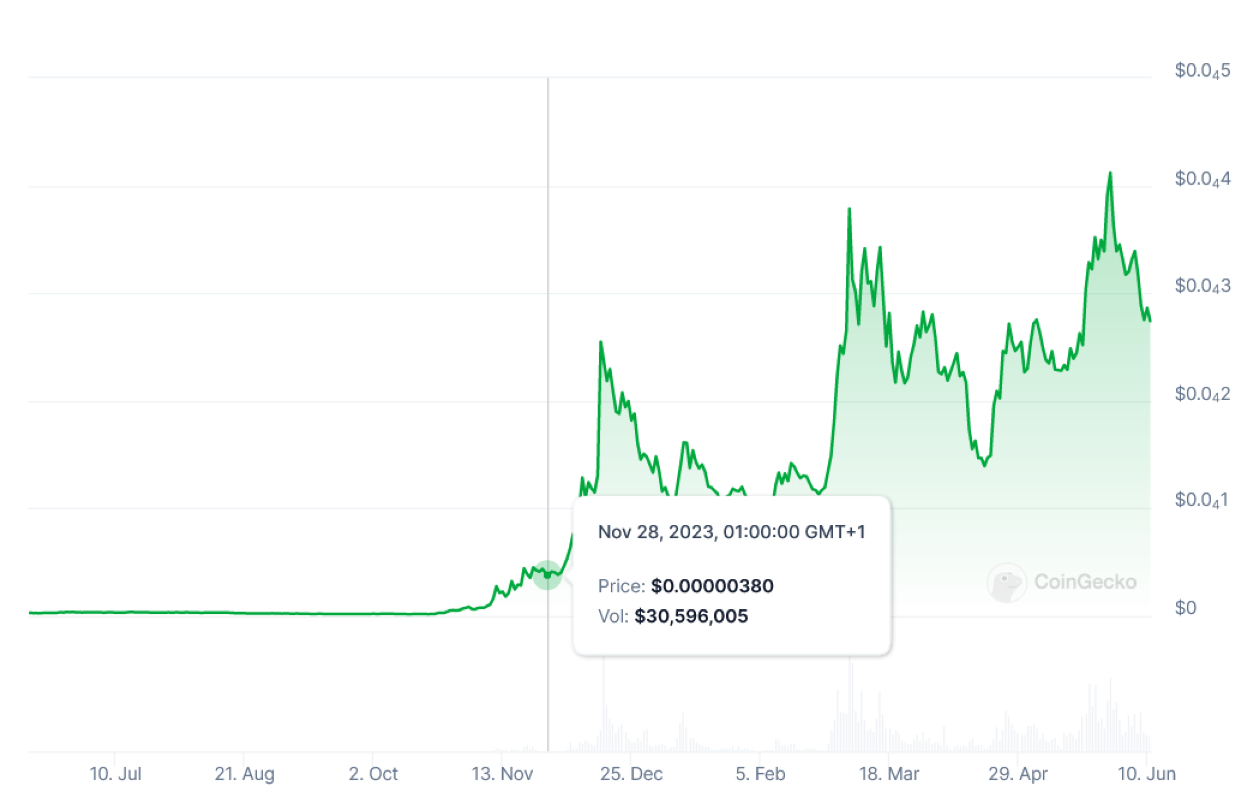Click the 2. Oct date label

point(373,774)
